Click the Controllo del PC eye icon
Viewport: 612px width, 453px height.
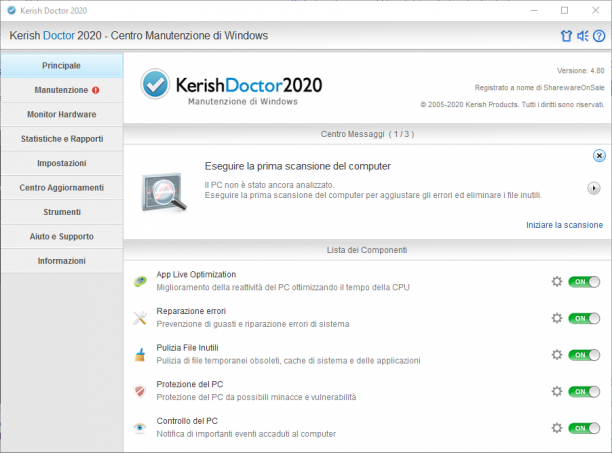(x=140, y=428)
